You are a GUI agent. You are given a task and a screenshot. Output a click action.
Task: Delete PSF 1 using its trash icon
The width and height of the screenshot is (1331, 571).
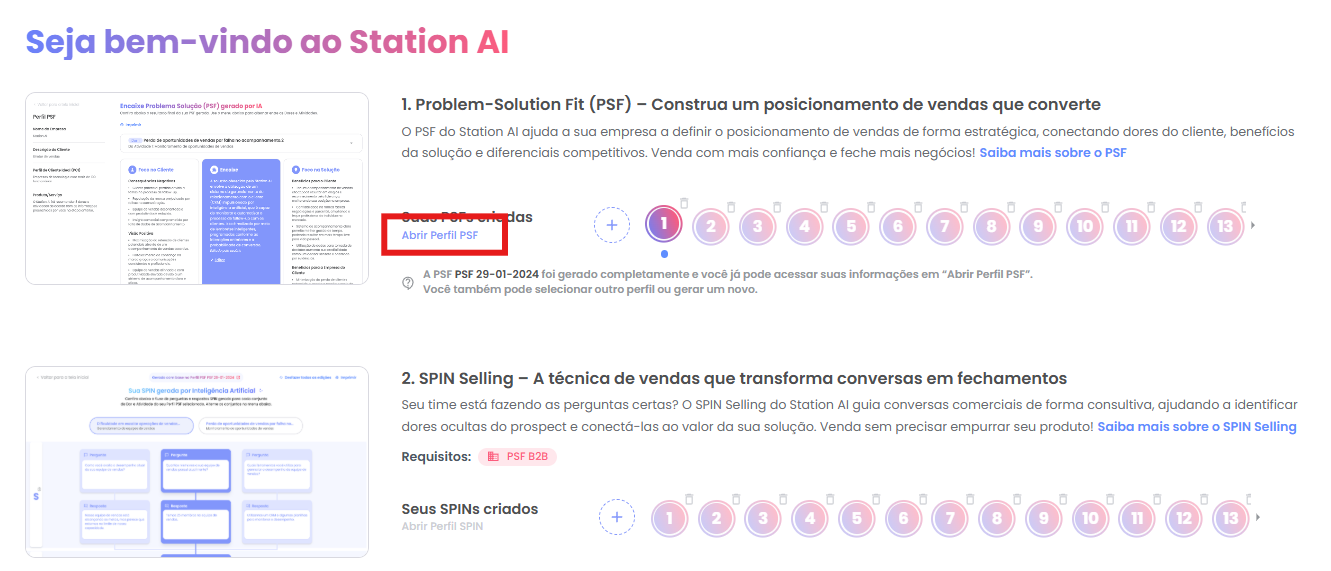[x=683, y=204]
